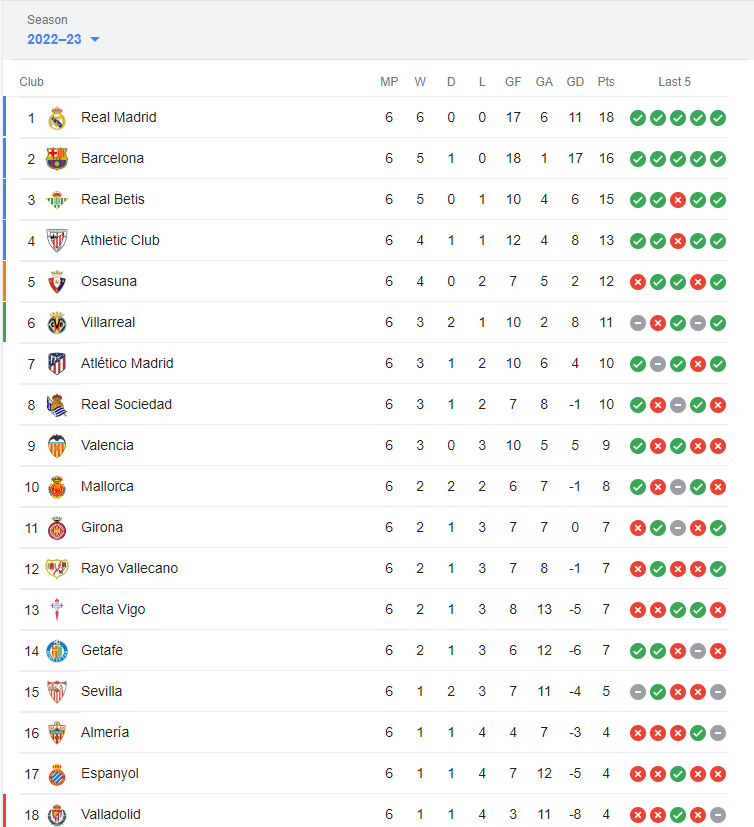Open the Rayo Vallecano team page
Viewport: 754px width, 827px height.
point(130,569)
